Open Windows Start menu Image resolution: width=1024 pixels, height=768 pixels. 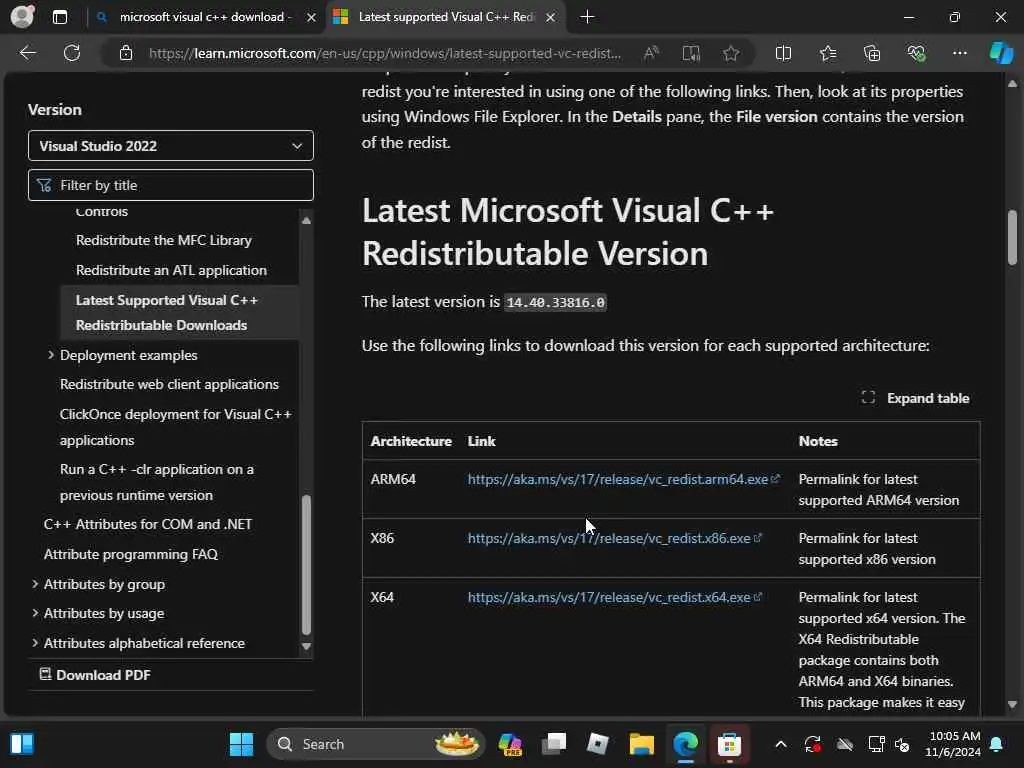click(x=241, y=744)
